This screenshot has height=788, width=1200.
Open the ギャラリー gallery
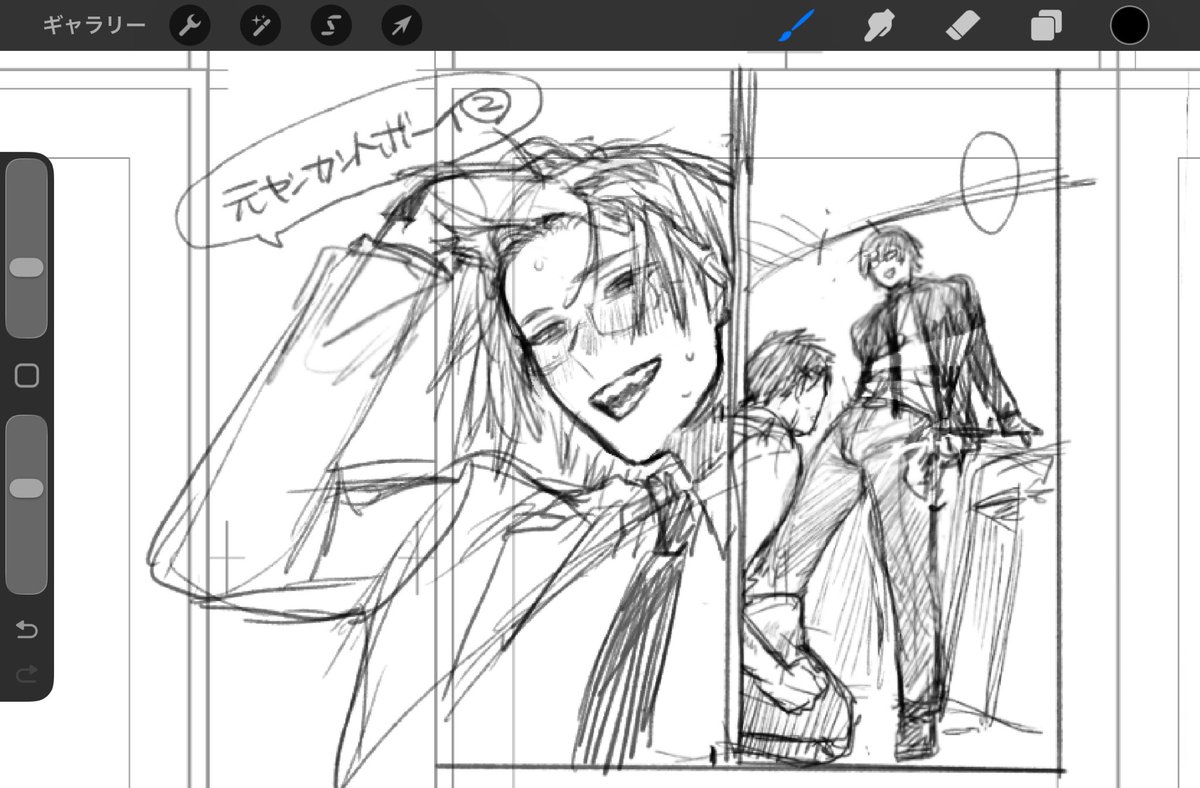coord(94,26)
